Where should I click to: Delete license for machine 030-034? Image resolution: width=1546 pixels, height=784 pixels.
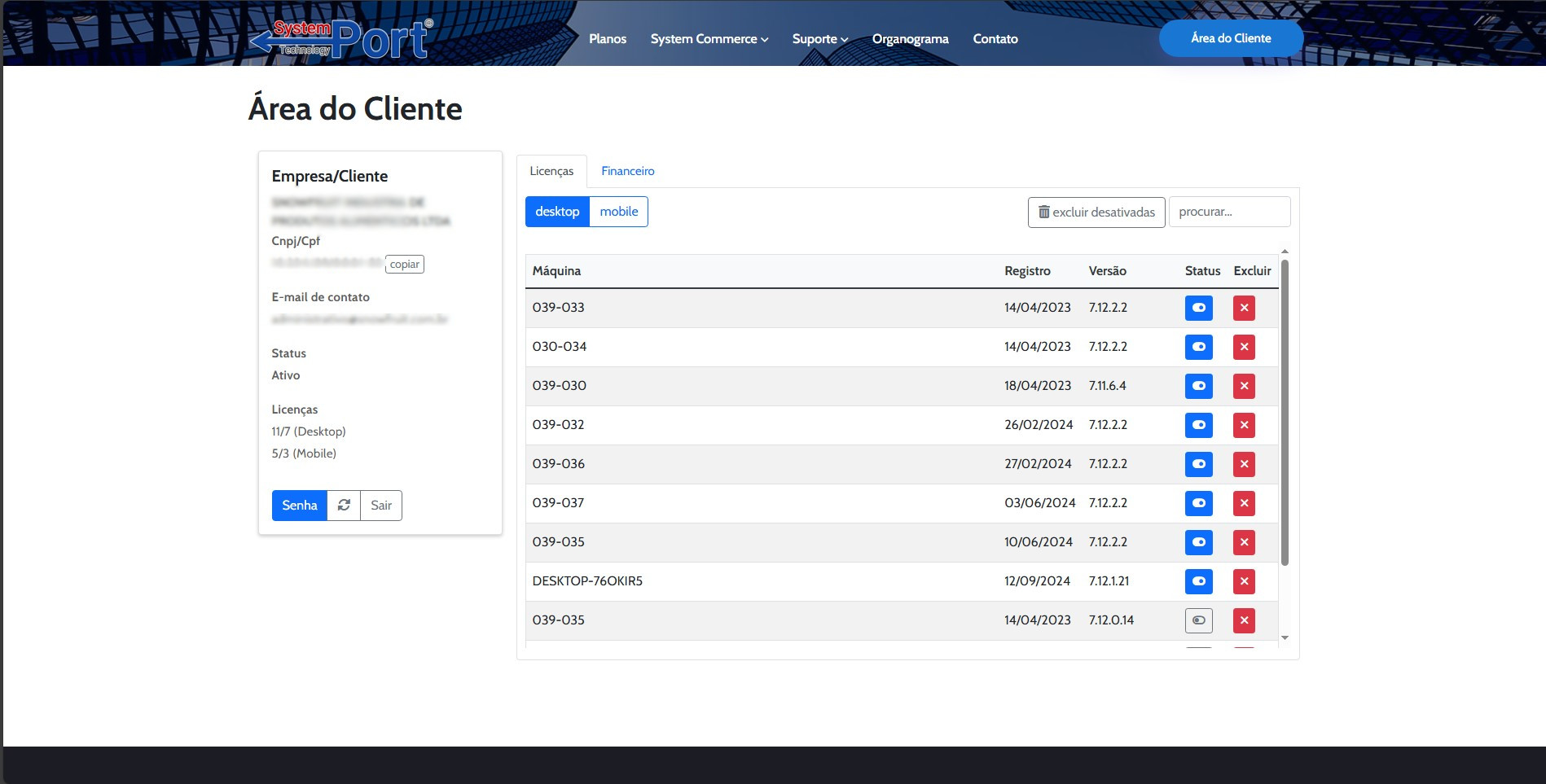point(1244,347)
